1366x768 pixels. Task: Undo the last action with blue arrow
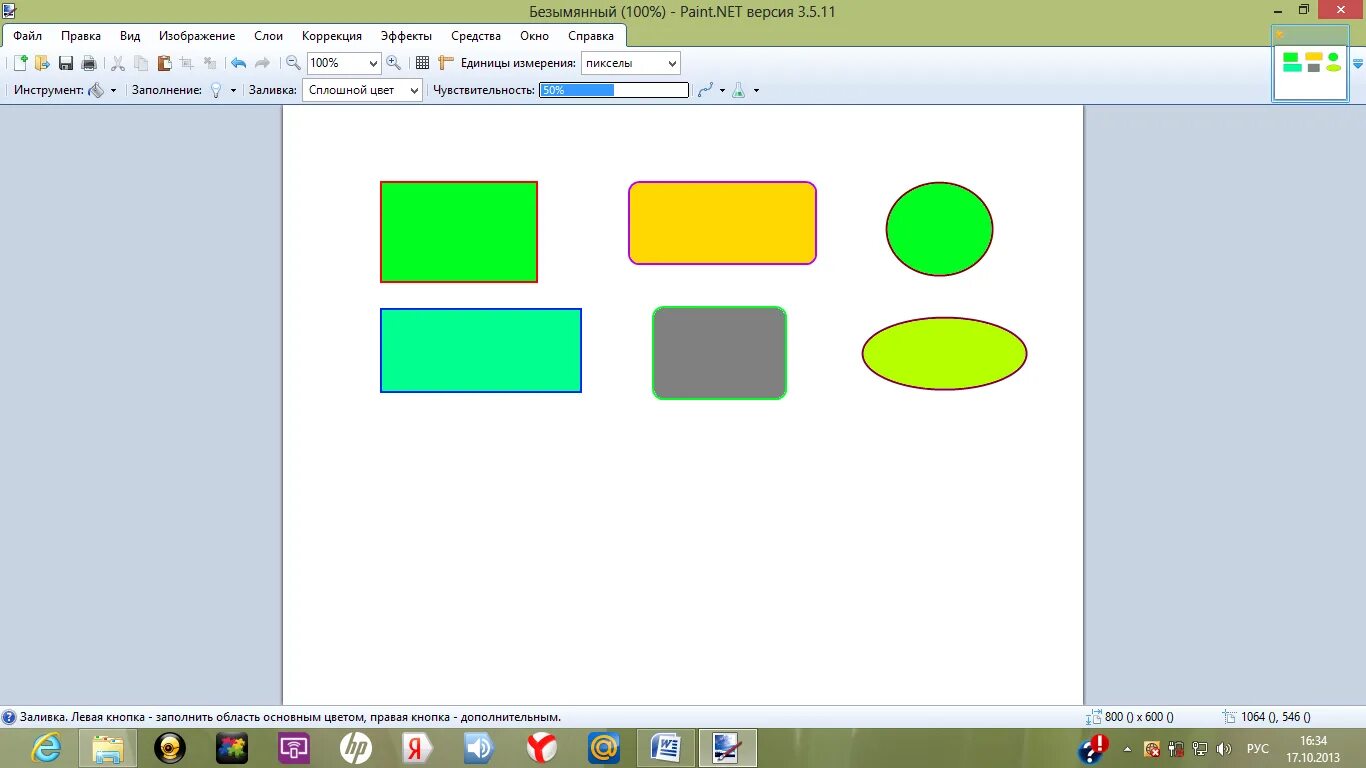click(x=238, y=63)
